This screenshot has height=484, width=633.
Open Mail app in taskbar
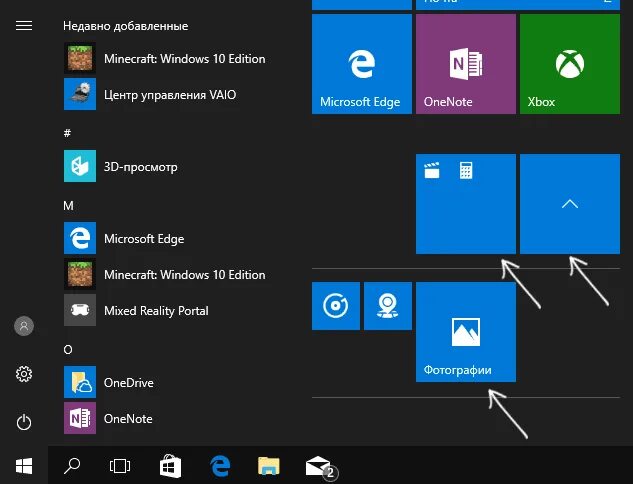point(321,467)
